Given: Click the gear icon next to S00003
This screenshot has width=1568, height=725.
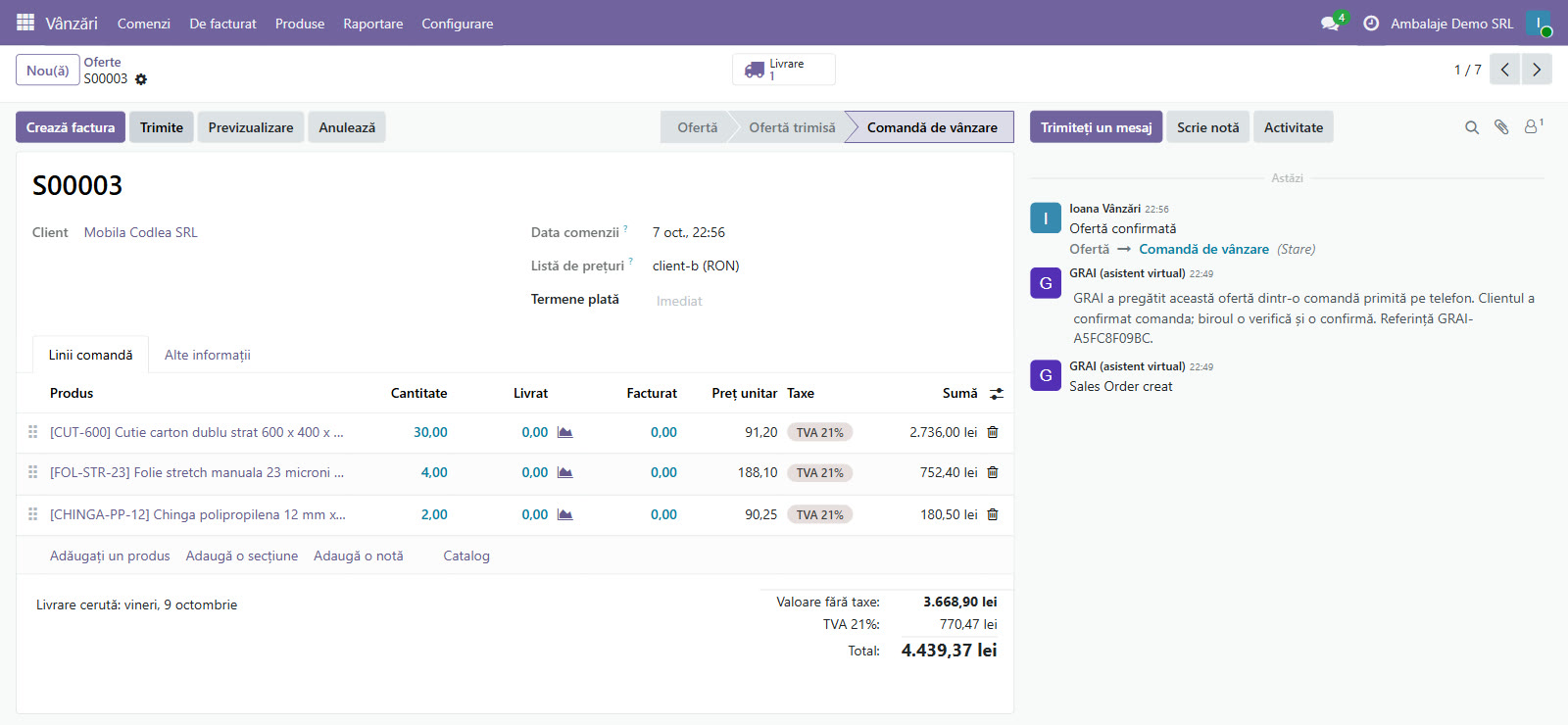Looking at the screenshot, I should [141, 79].
